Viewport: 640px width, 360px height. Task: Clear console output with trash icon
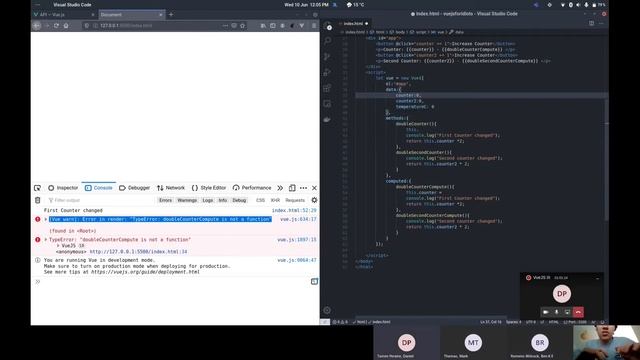(x=38, y=200)
